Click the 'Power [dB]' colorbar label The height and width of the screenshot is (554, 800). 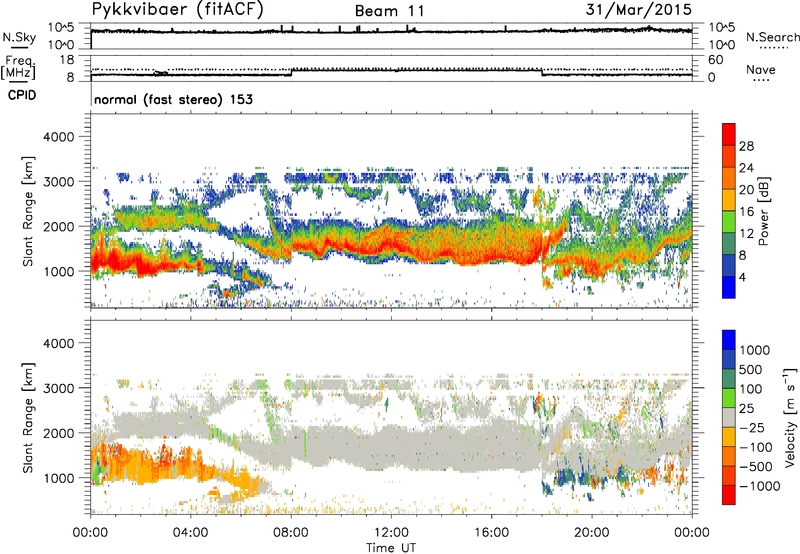(x=763, y=211)
